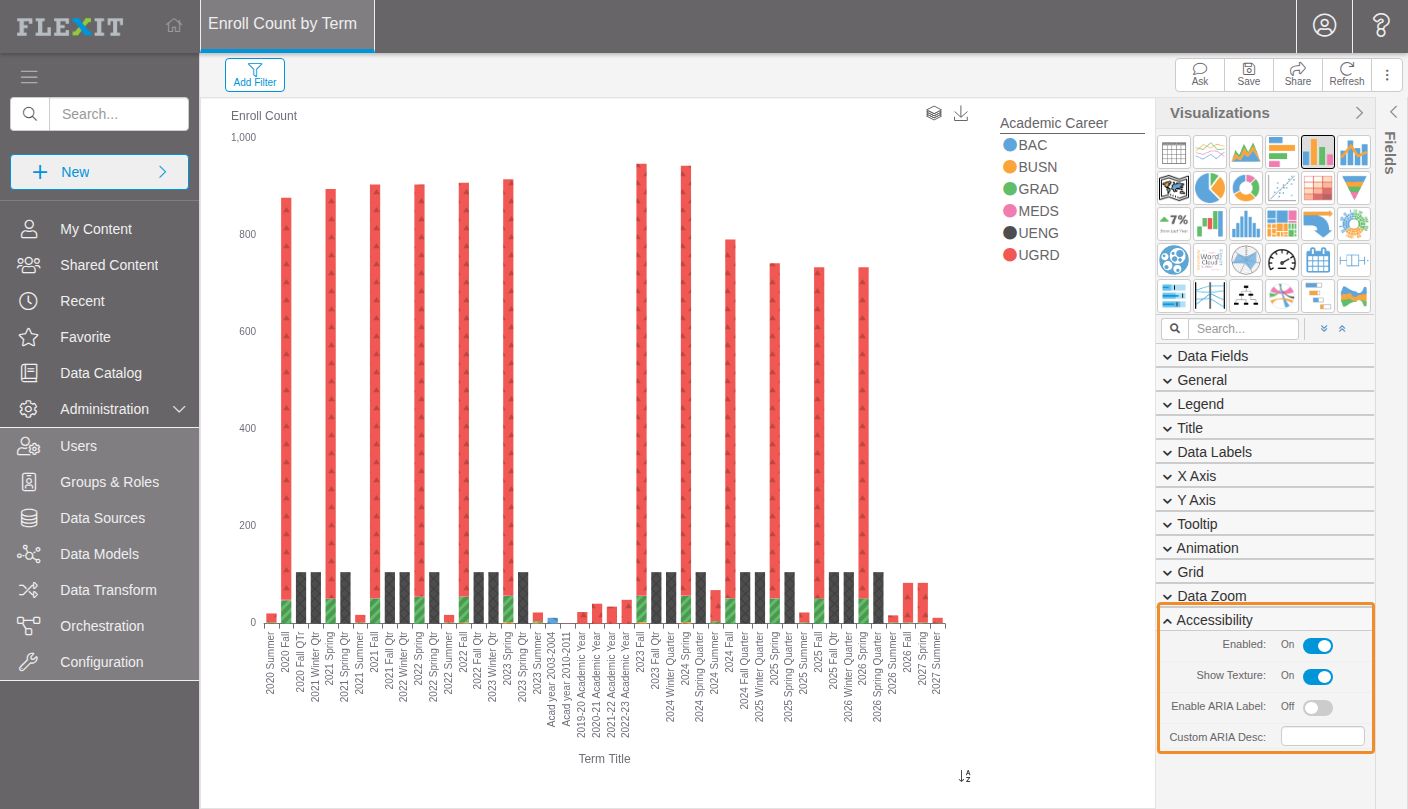The image size is (1408, 809).
Task: Select the table visualization icon
Action: tap(1174, 152)
